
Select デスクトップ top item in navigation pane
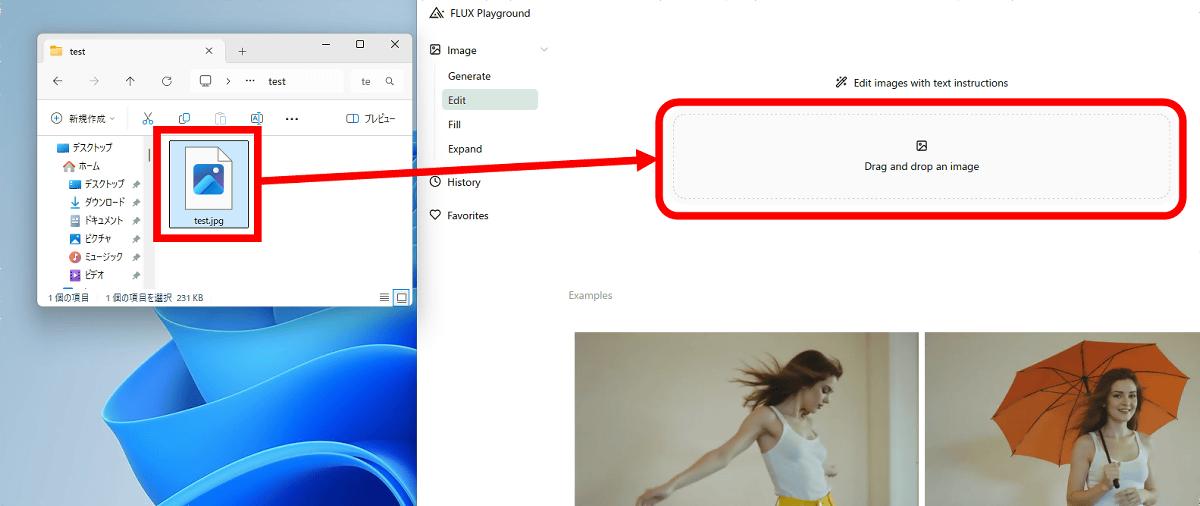click(84, 147)
